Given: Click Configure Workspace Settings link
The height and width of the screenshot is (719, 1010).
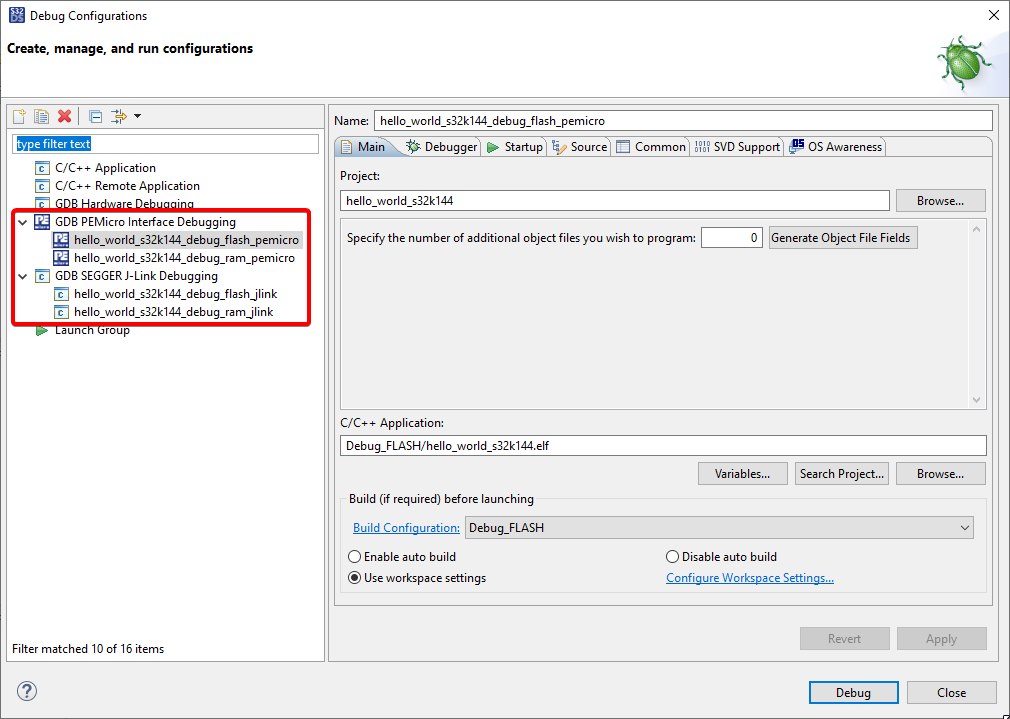Looking at the screenshot, I should 750,577.
